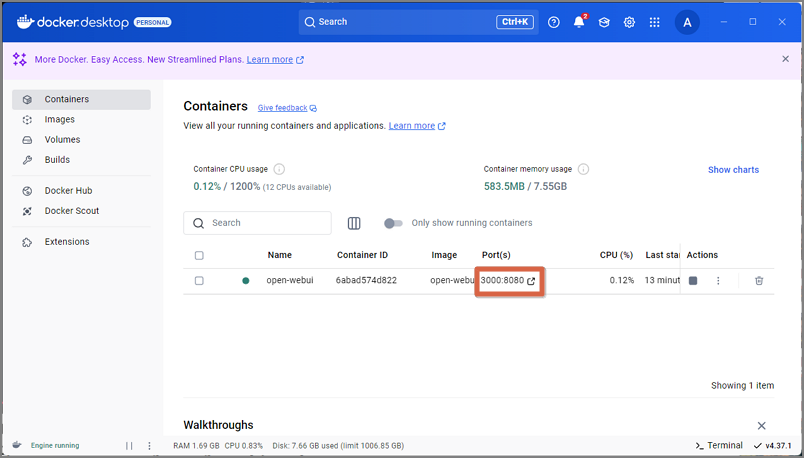Open the account avatar labeled A
Image resolution: width=804 pixels, height=458 pixels.
tap(687, 23)
